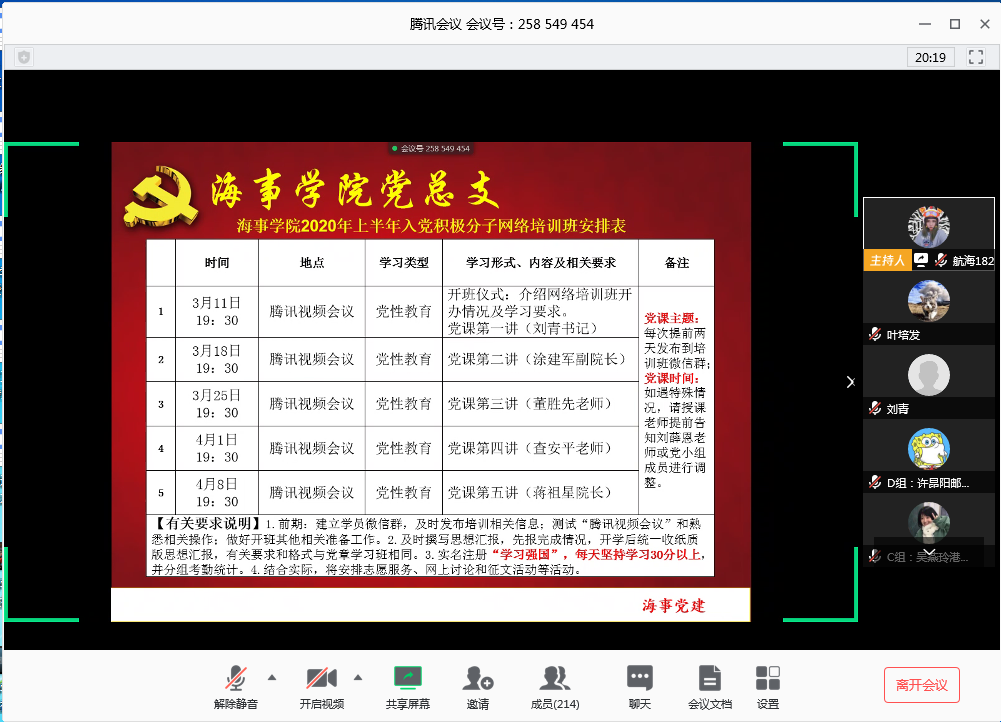Click muted mic icon beside D组：许昌阳邮

pyautogui.click(x=875, y=482)
